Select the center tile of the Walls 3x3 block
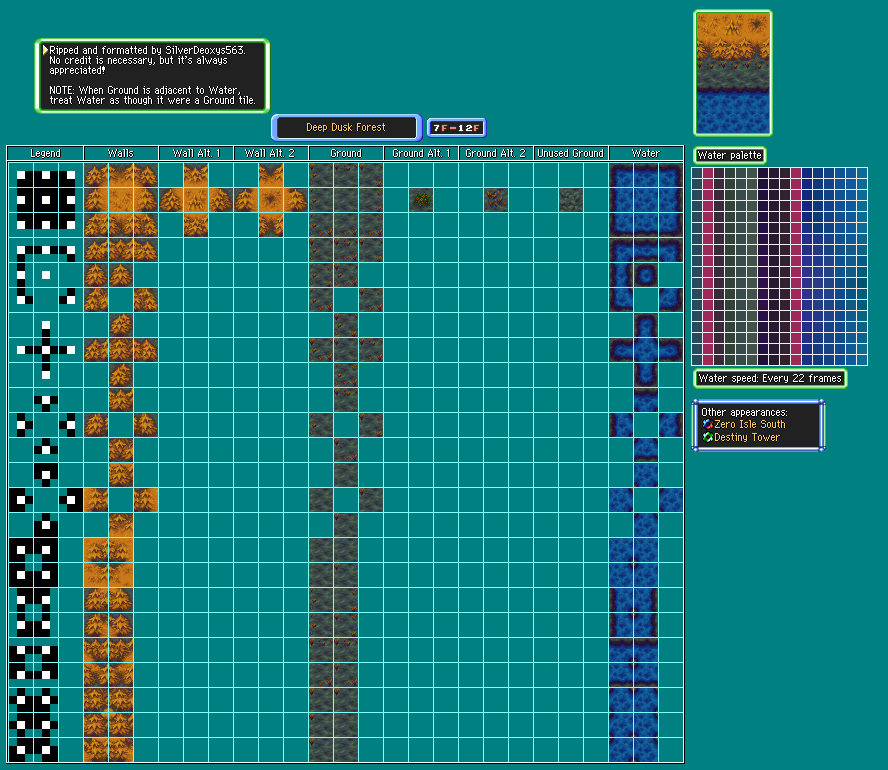Viewport: 888px width, 770px height. pyautogui.click(x=121, y=200)
